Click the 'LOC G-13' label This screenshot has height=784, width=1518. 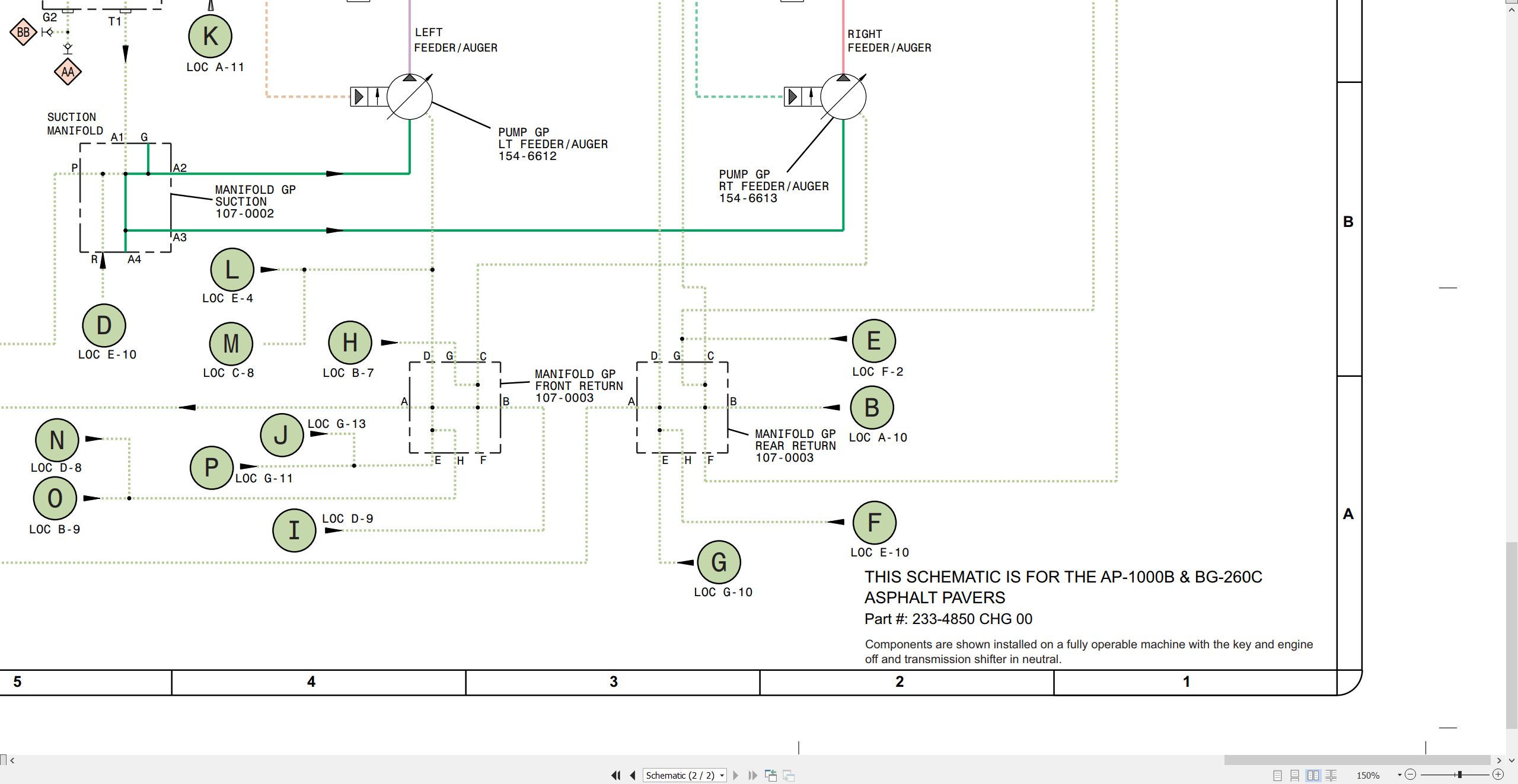point(336,424)
